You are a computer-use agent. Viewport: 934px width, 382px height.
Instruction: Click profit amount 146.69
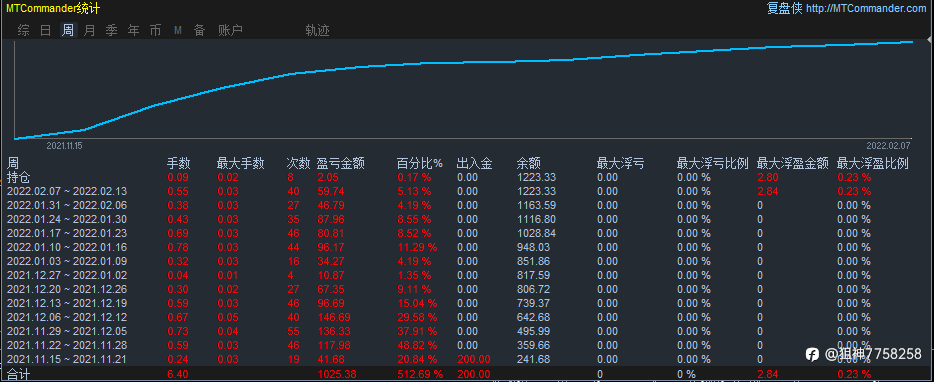point(334,317)
